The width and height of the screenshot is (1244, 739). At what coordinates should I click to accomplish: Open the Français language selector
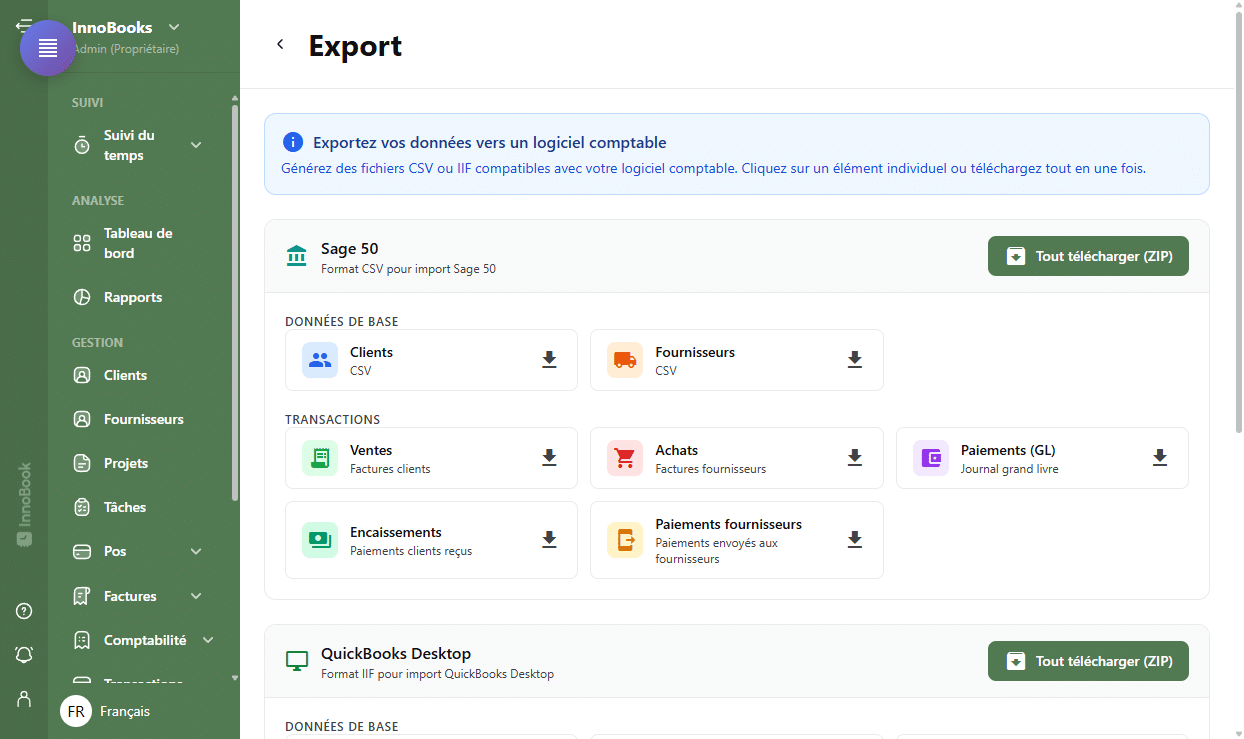[x=106, y=711]
